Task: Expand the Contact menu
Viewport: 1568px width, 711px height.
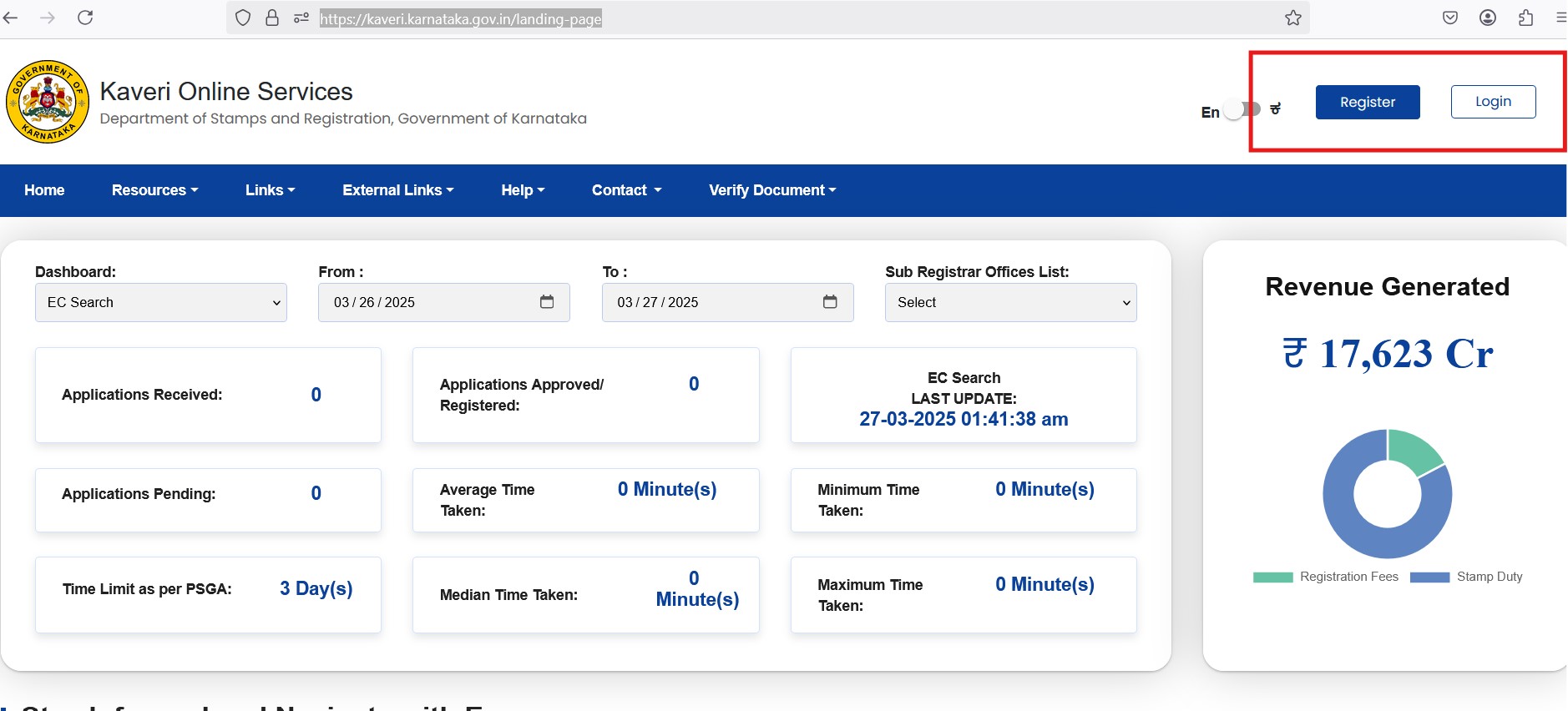Action: (627, 190)
